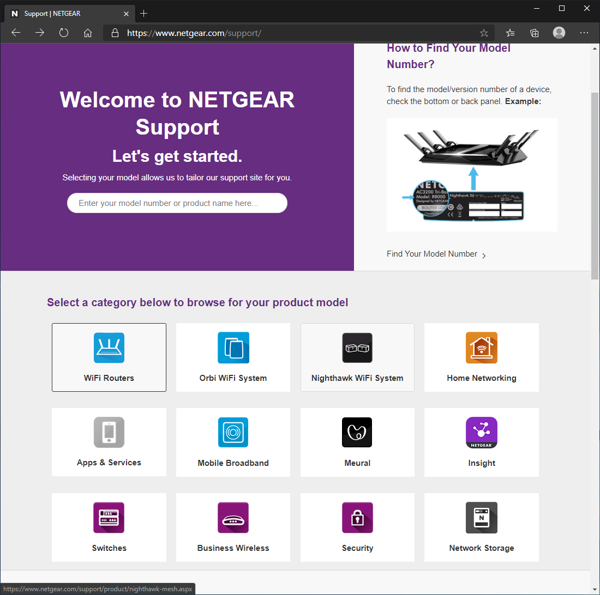Add page to favorites star icon
Image resolution: width=600 pixels, height=595 pixels.
pyautogui.click(x=484, y=33)
